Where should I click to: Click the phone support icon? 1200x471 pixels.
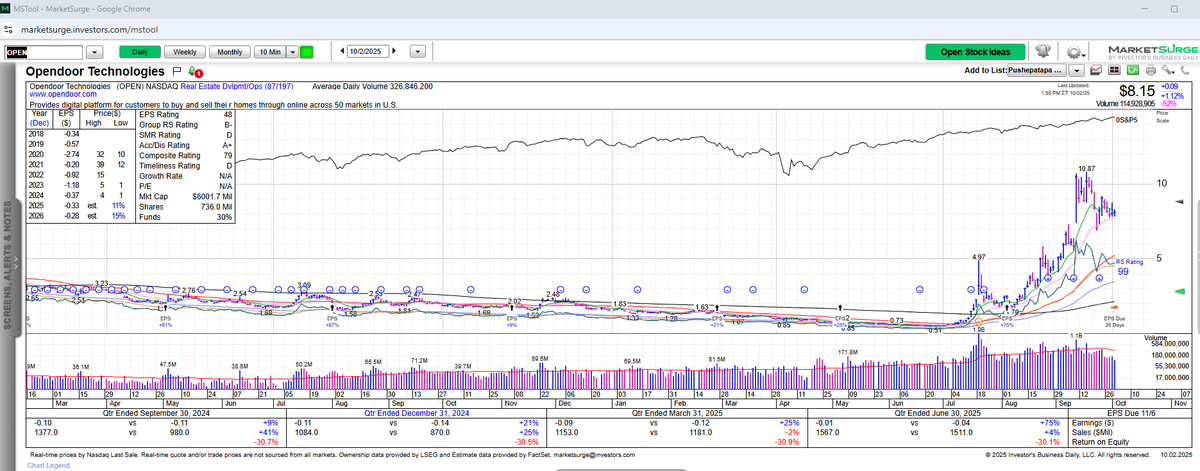click(x=1185, y=71)
